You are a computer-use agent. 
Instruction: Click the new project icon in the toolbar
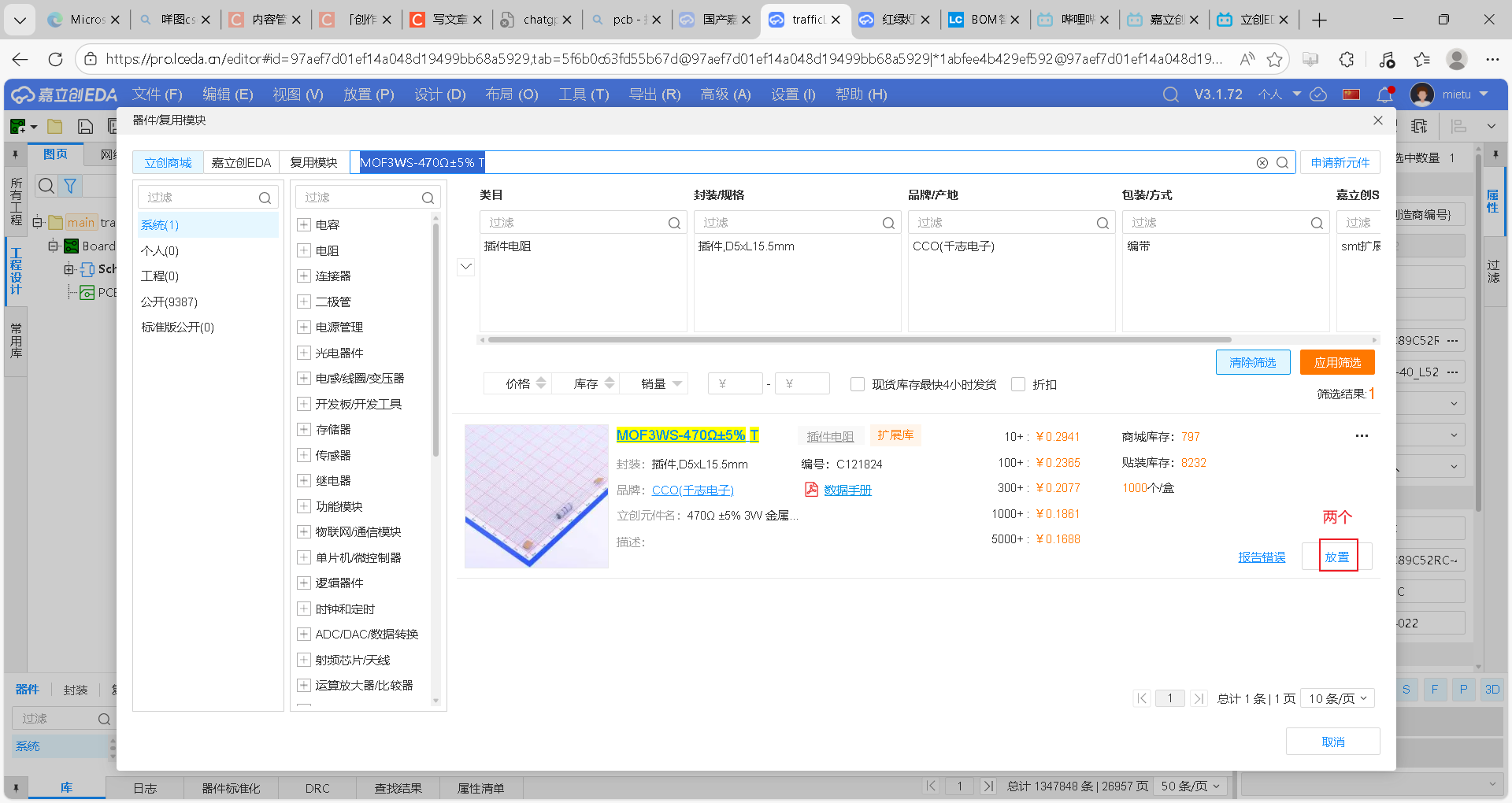pyautogui.click(x=17, y=126)
